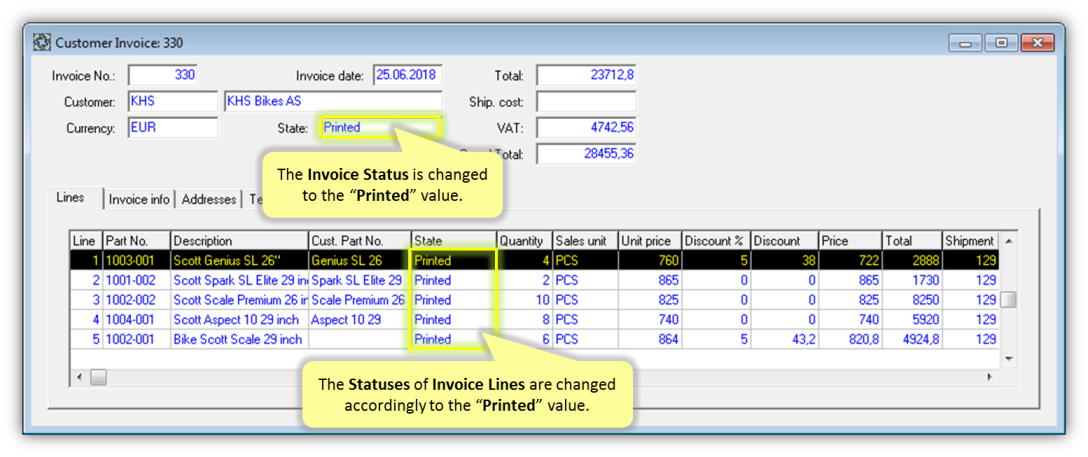Screen dimensions: 1088x457
Task: Click the vertical scrollbar thumb
Action: coord(1008,300)
